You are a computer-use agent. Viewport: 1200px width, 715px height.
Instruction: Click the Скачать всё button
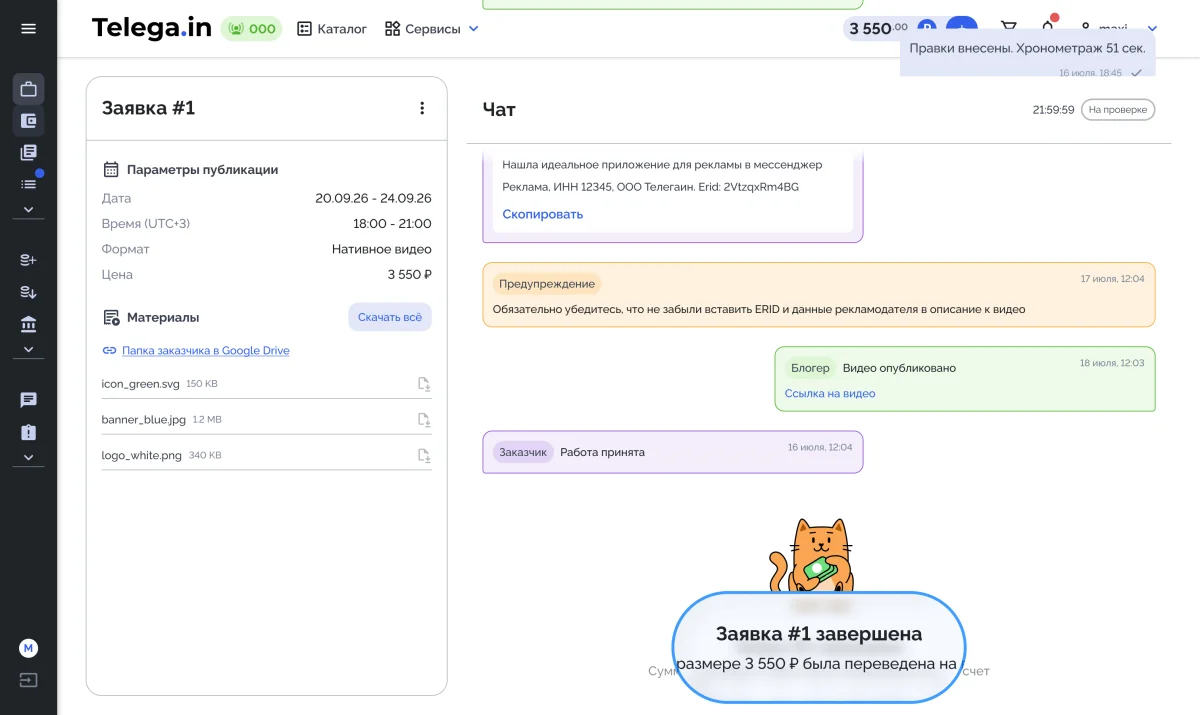tap(390, 317)
